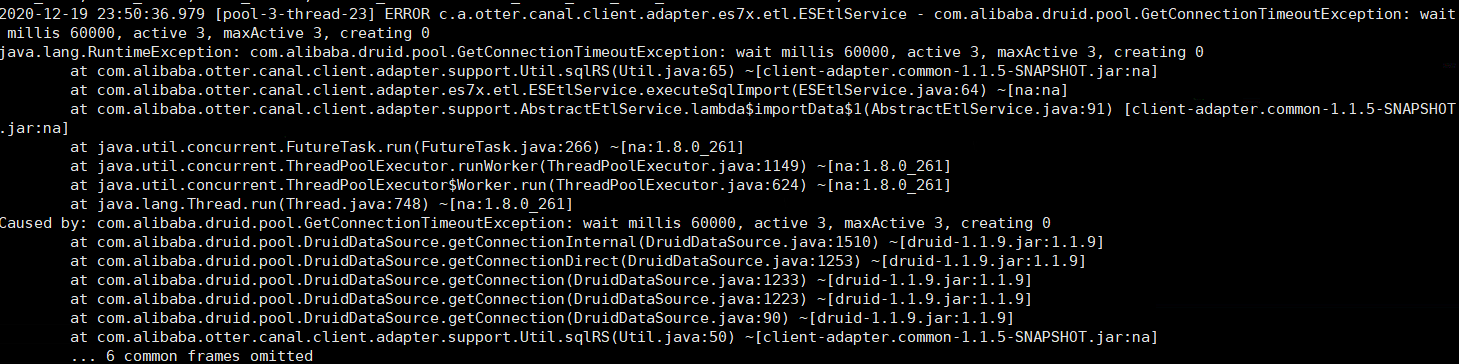Click Util.sqlRS(Util.java:50) stack frame
Screen dimensions: 1459x364
(614, 337)
